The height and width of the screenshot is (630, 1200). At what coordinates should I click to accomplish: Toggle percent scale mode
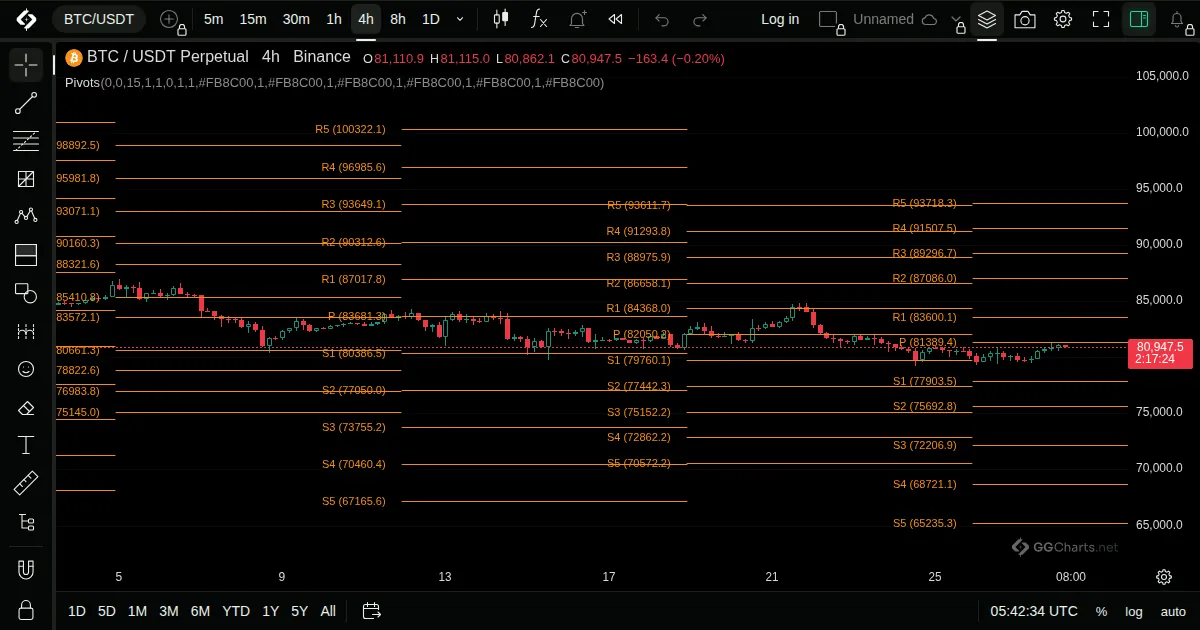[1101, 611]
